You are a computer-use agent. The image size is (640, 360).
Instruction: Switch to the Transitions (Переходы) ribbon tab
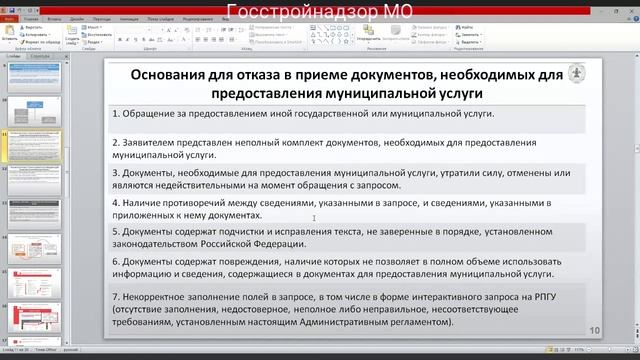tap(102, 19)
